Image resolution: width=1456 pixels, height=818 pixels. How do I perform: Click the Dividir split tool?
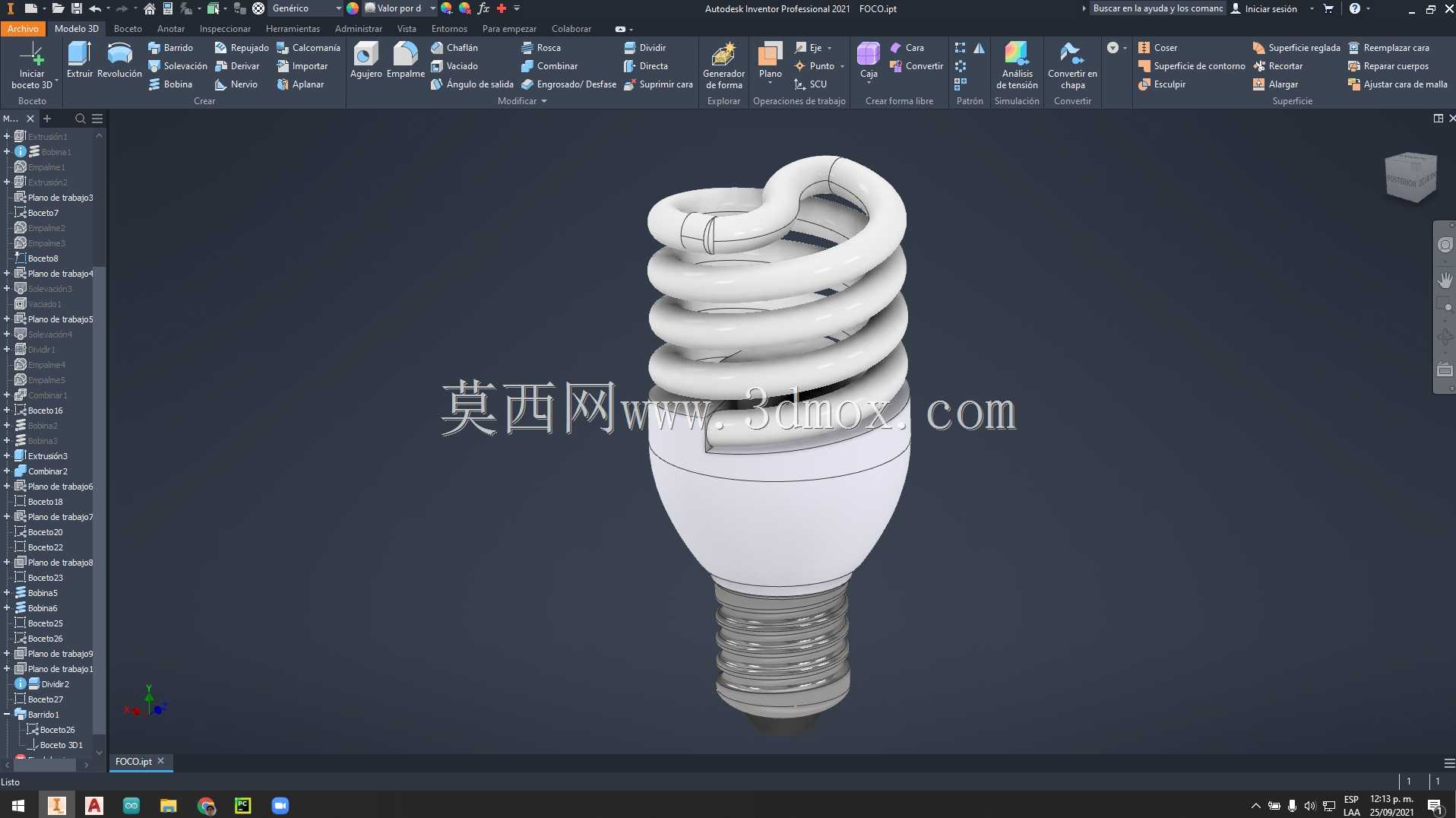click(x=644, y=47)
